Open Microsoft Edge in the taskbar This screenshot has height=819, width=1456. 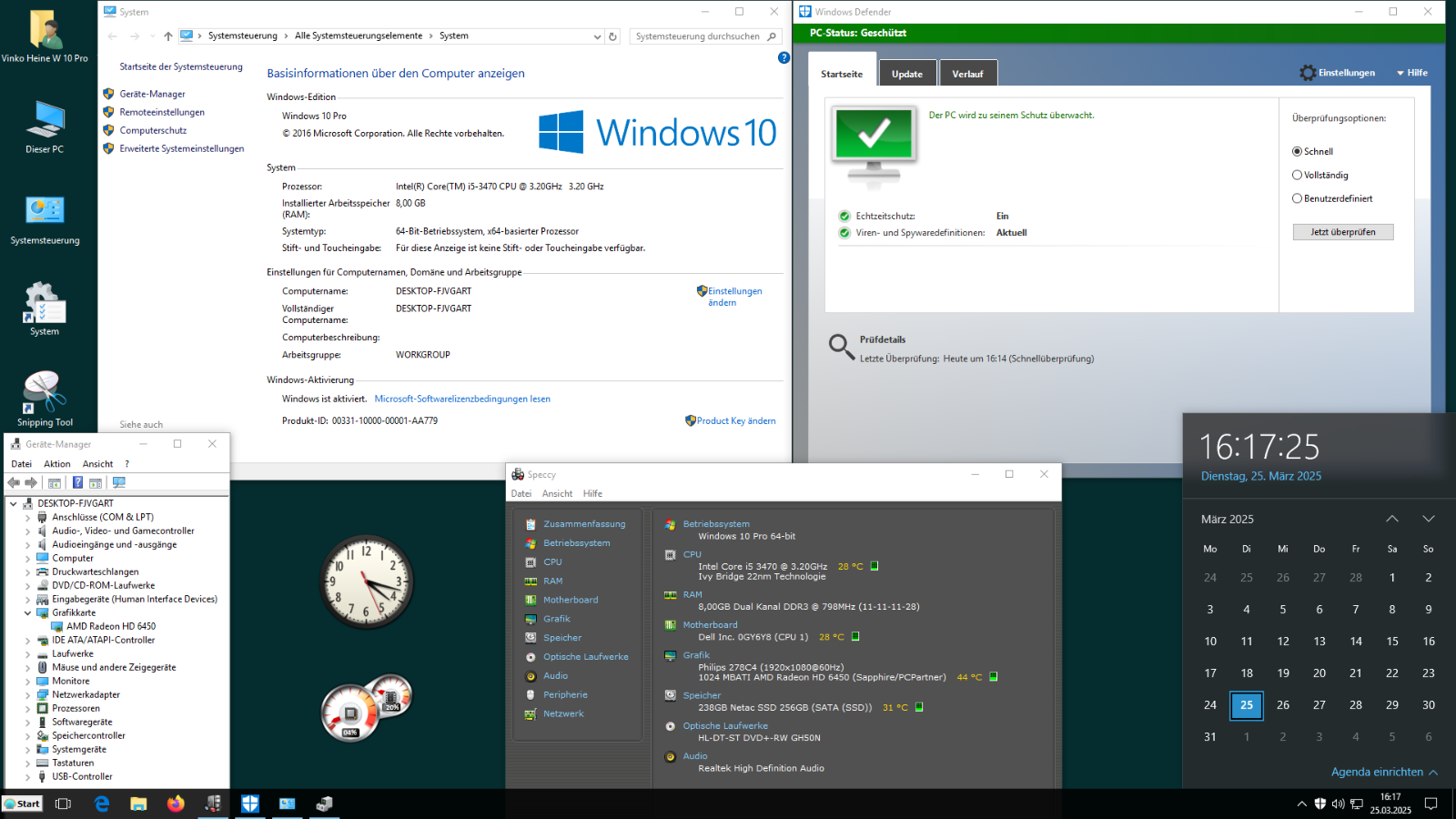click(x=102, y=804)
